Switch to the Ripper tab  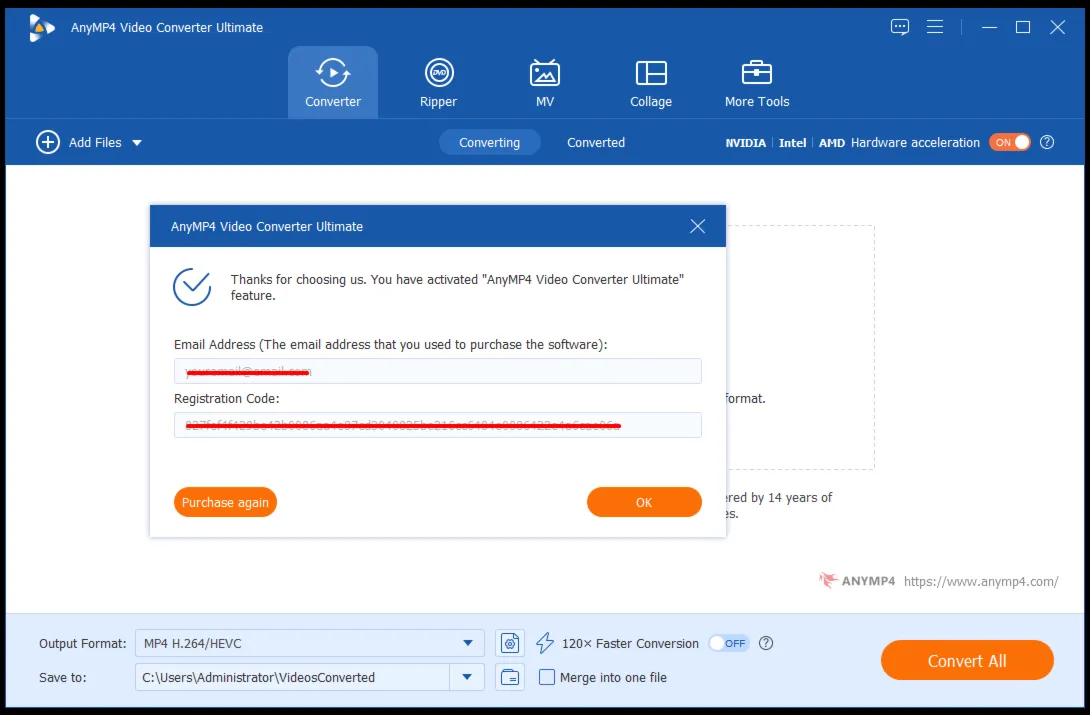[x=439, y=83]
